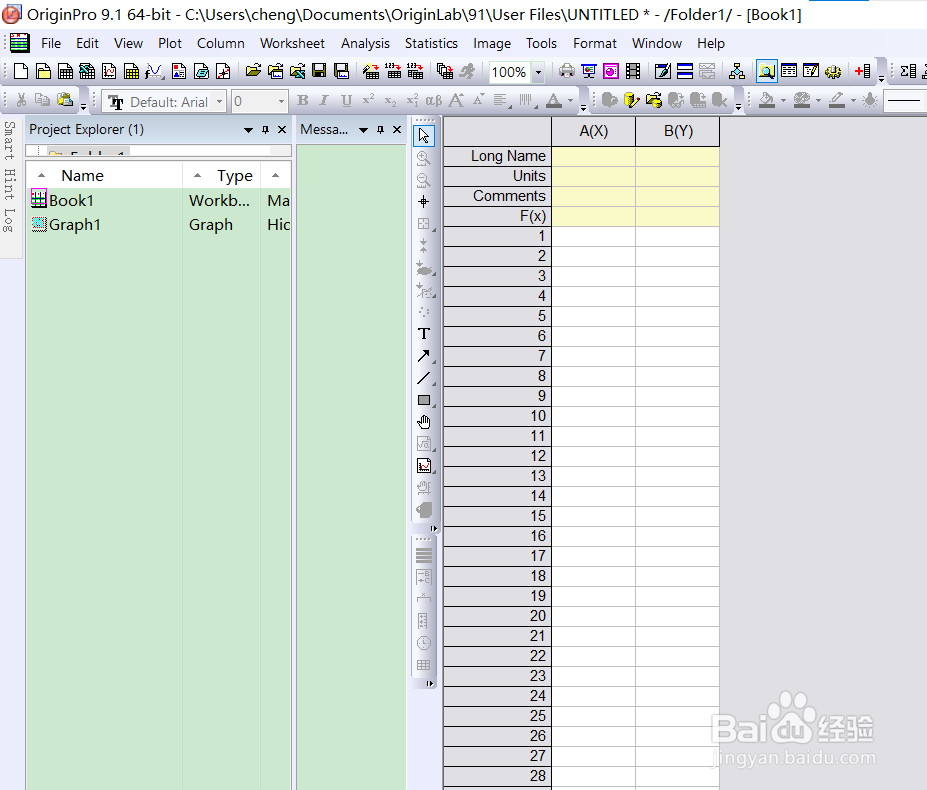Screen dimensions: 927x790
Task: Select column header A(X)
Action: pos(594,131)
